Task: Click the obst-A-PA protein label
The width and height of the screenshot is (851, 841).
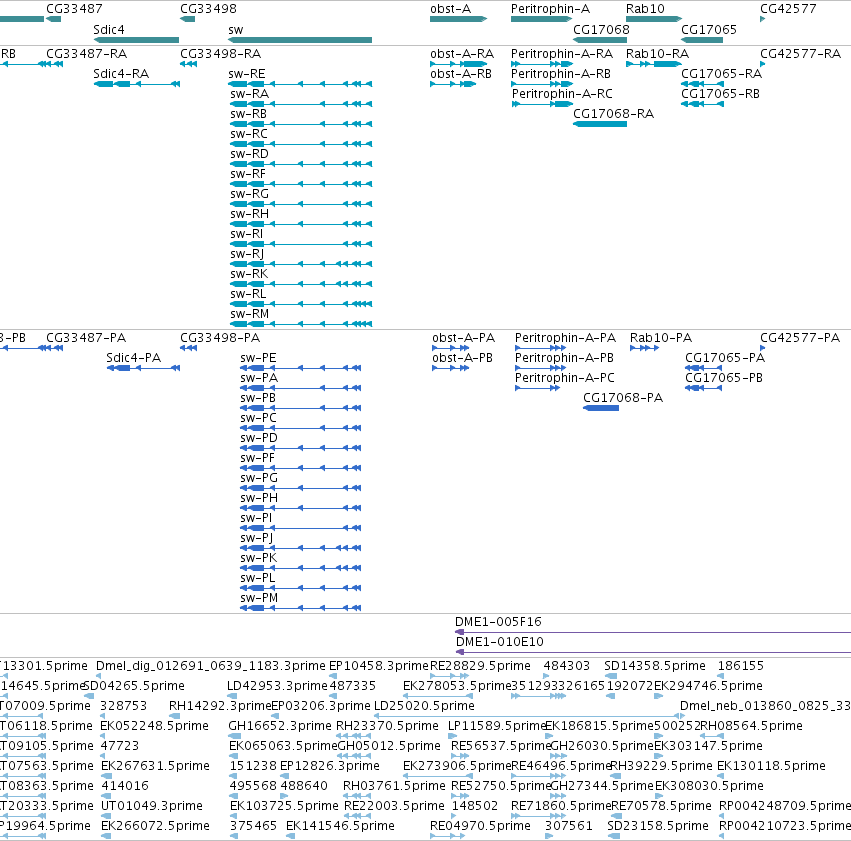Action: [463, 338]
